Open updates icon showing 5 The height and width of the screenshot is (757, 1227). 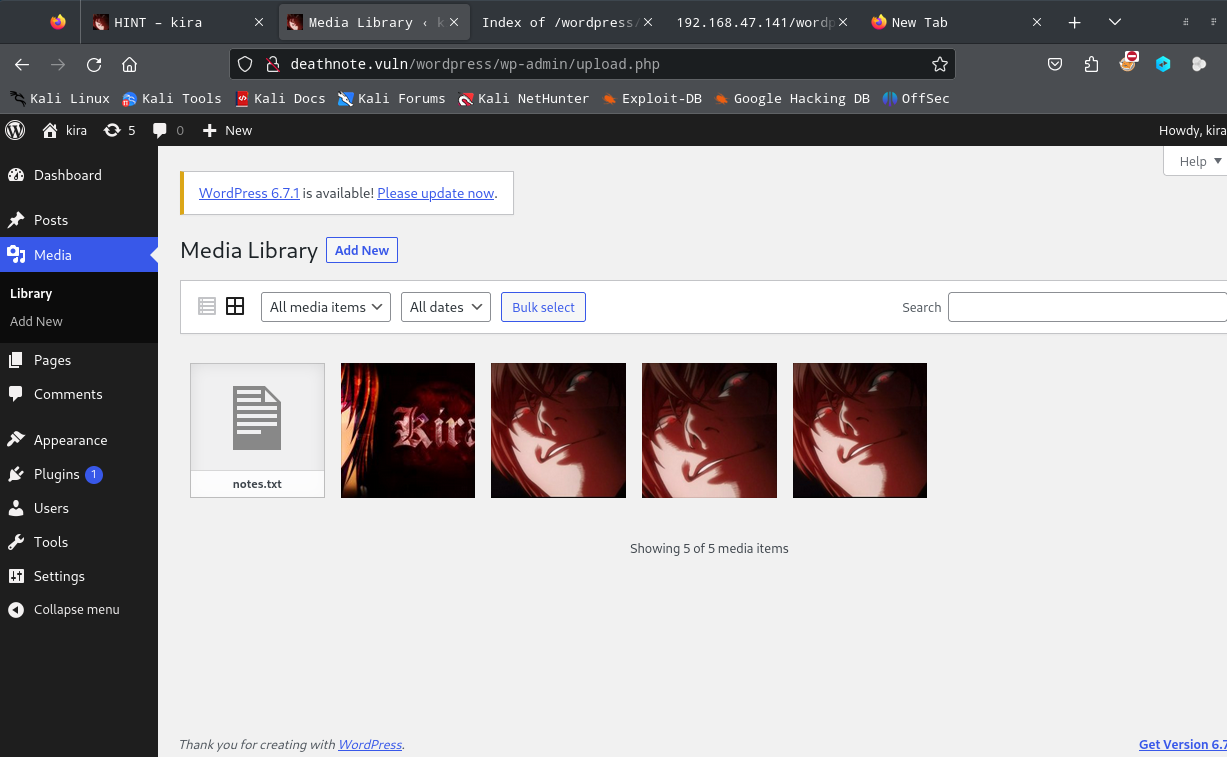pyautogui.click(x=112, y=130)
